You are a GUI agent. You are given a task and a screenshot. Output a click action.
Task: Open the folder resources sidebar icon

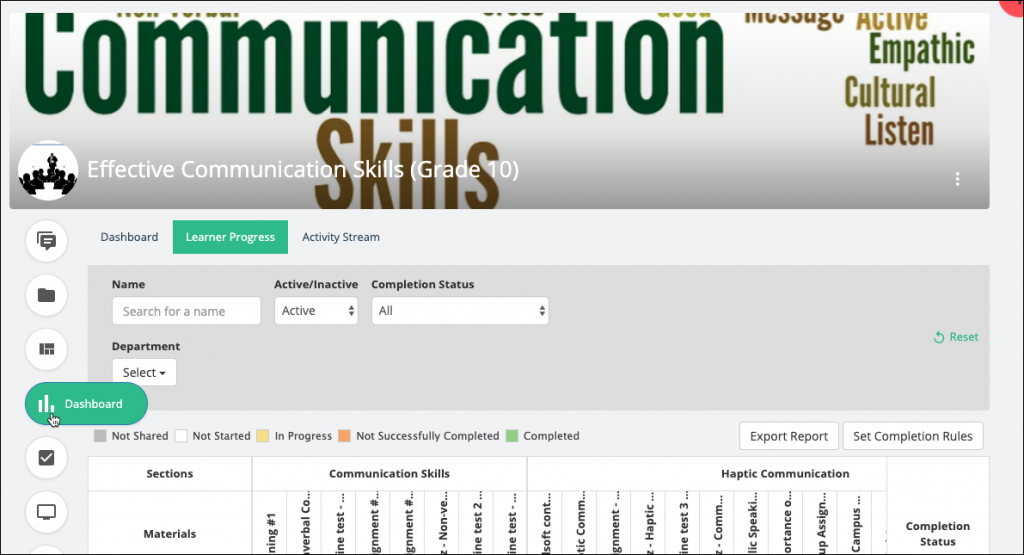click(46, 295)
